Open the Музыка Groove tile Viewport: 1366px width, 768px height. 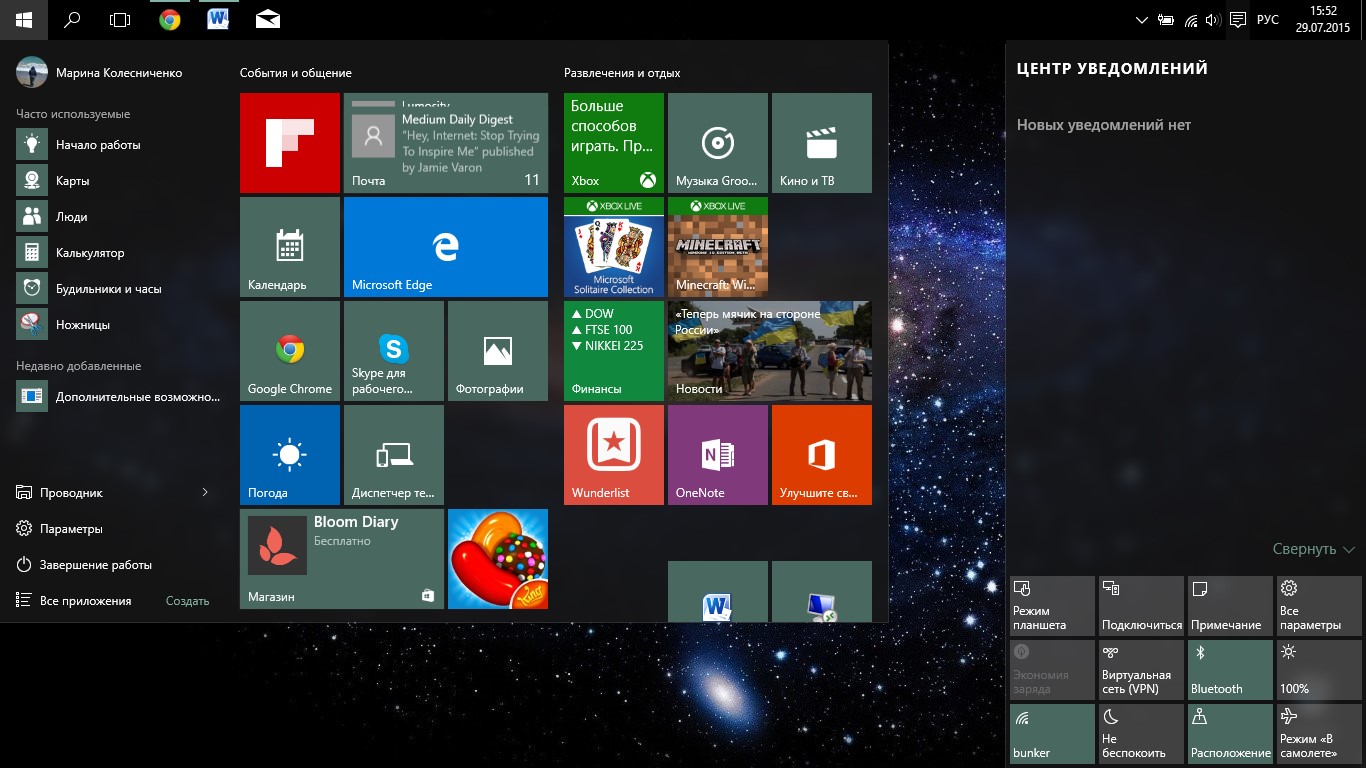coord(718,143)
